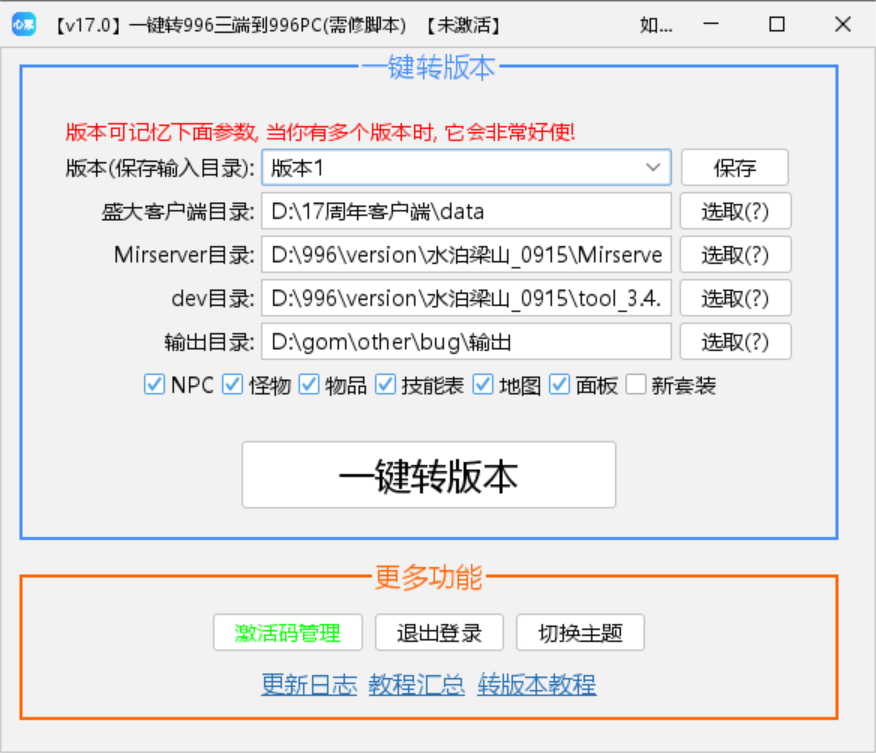This screenshot has width=876, height=753.
Task: Pick output folder using 输出目录 选取(?) button
Action: click(x=735, y=342)
